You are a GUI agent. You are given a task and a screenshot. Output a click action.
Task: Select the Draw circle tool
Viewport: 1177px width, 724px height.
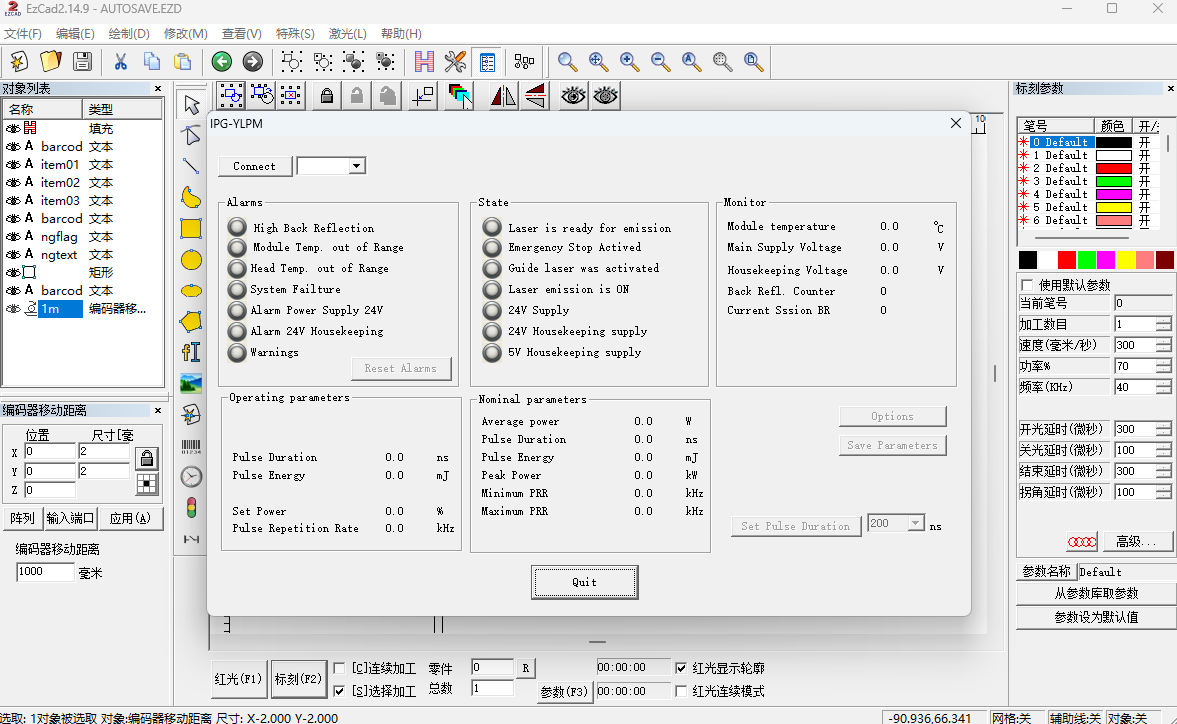191,260
